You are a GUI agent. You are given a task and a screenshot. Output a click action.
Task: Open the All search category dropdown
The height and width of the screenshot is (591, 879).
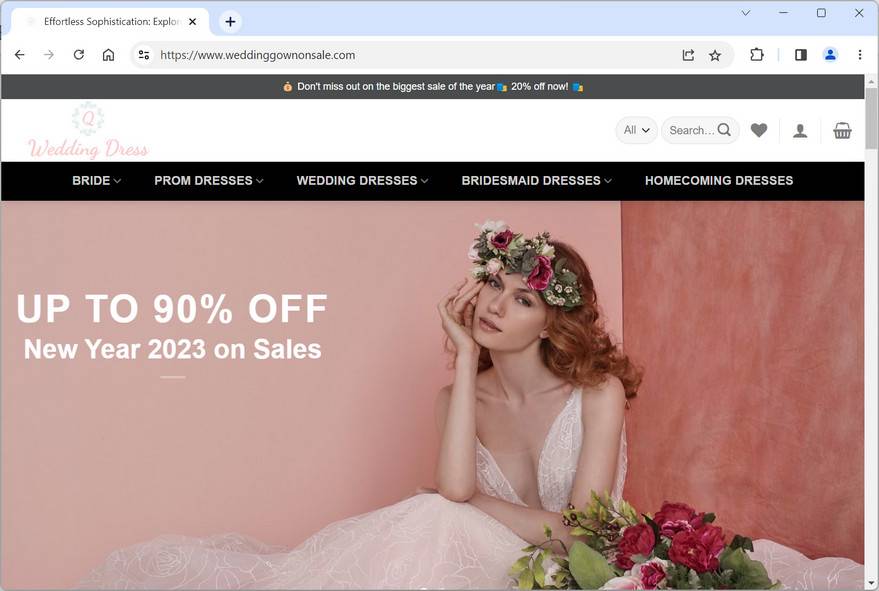636,130
